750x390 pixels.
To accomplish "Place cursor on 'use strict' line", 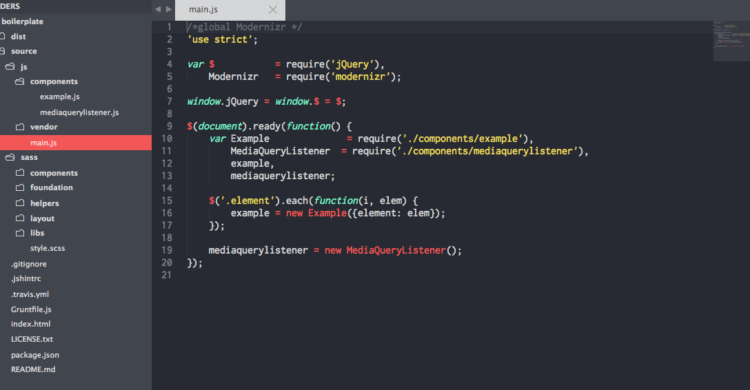I will point(222,39).
